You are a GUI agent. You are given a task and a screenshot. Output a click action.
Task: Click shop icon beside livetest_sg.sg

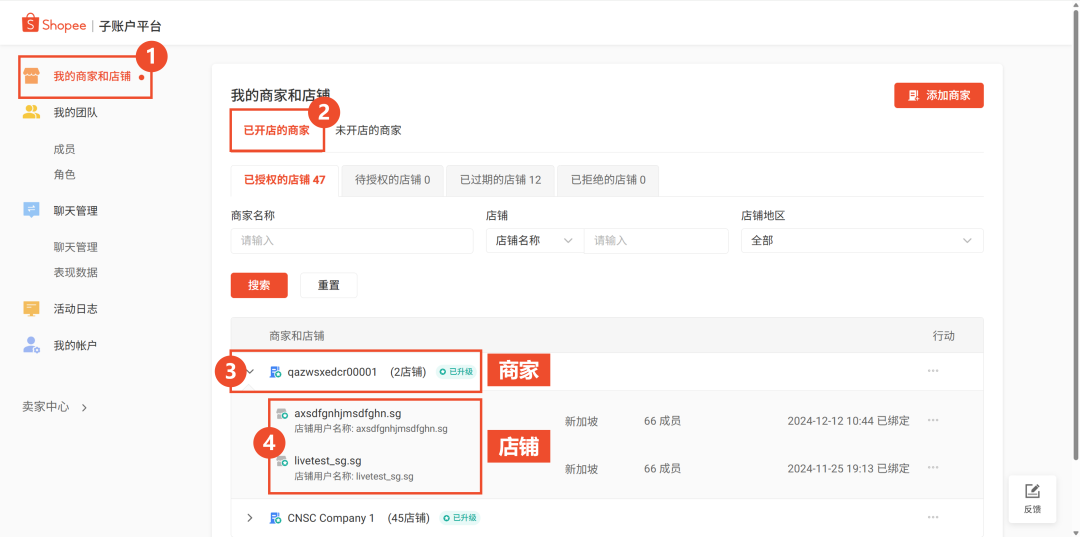coord(282,461)
